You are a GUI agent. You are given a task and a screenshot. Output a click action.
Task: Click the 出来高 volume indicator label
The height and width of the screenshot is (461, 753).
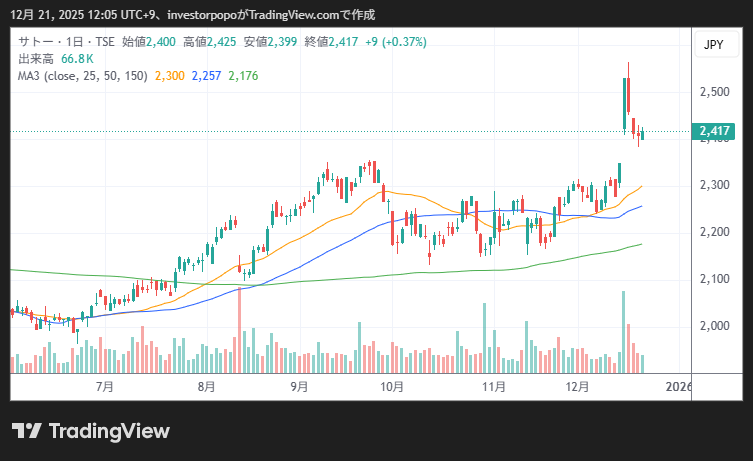[x=36, y=59]
